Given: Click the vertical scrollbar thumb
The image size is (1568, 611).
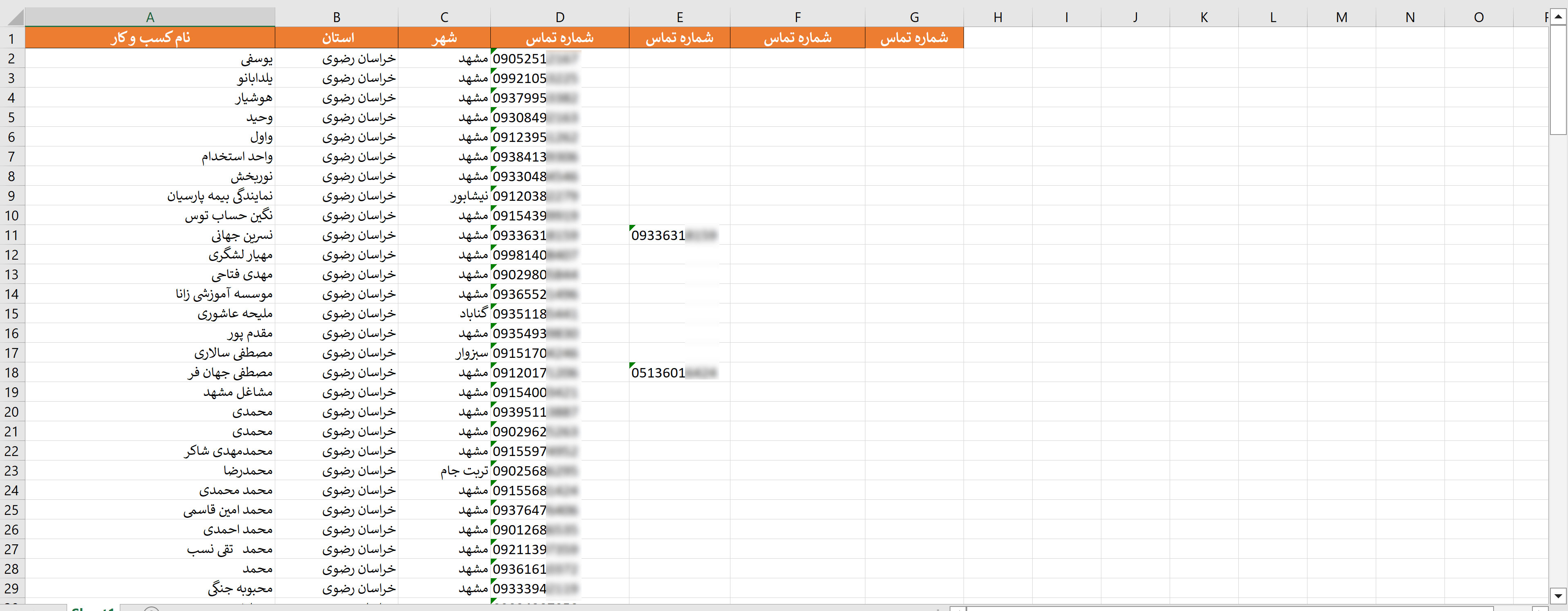Looking at the screenshot, I should coord(1558,80).
